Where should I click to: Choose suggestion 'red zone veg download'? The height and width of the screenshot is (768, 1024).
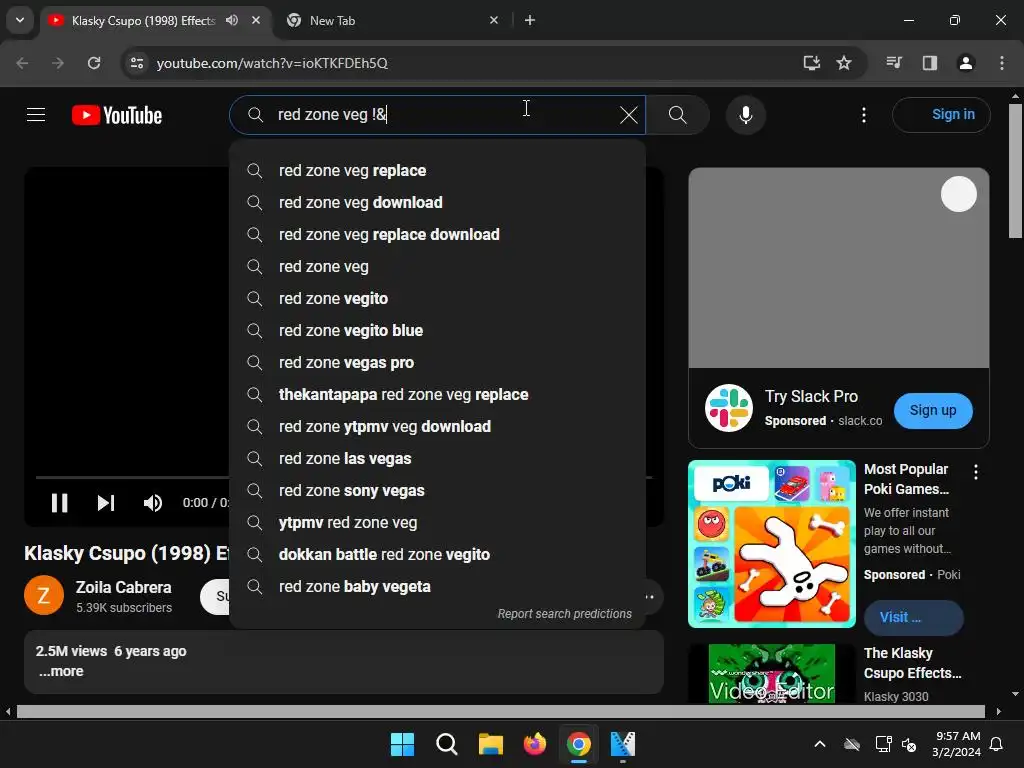[x=438, y=202]
